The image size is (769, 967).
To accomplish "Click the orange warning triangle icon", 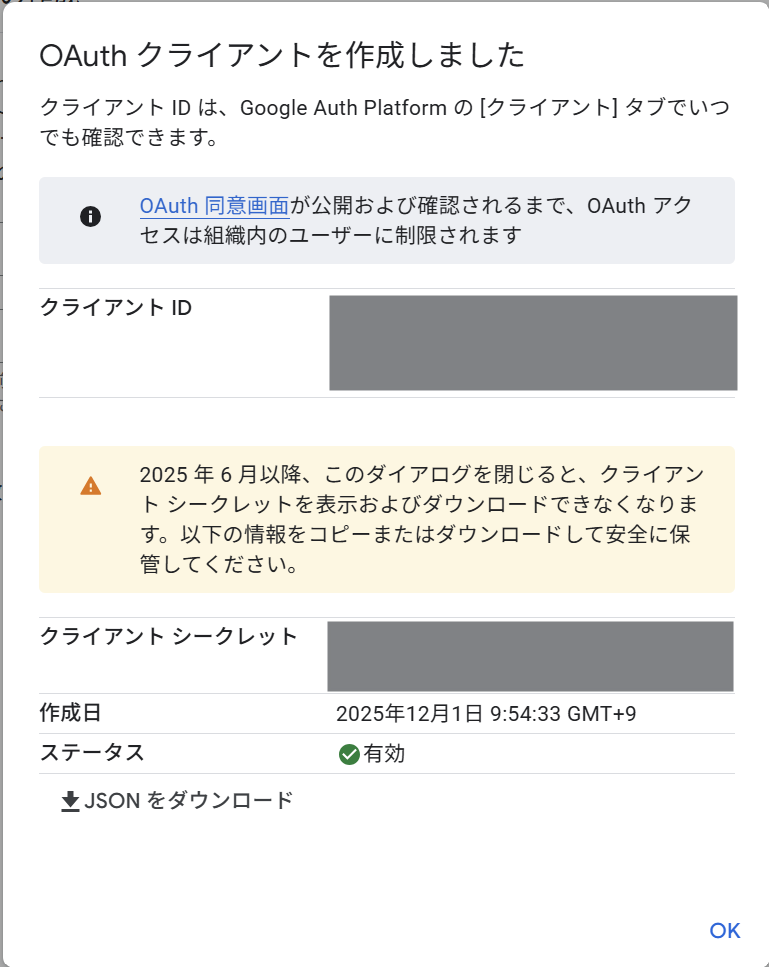I will (92, 485).
